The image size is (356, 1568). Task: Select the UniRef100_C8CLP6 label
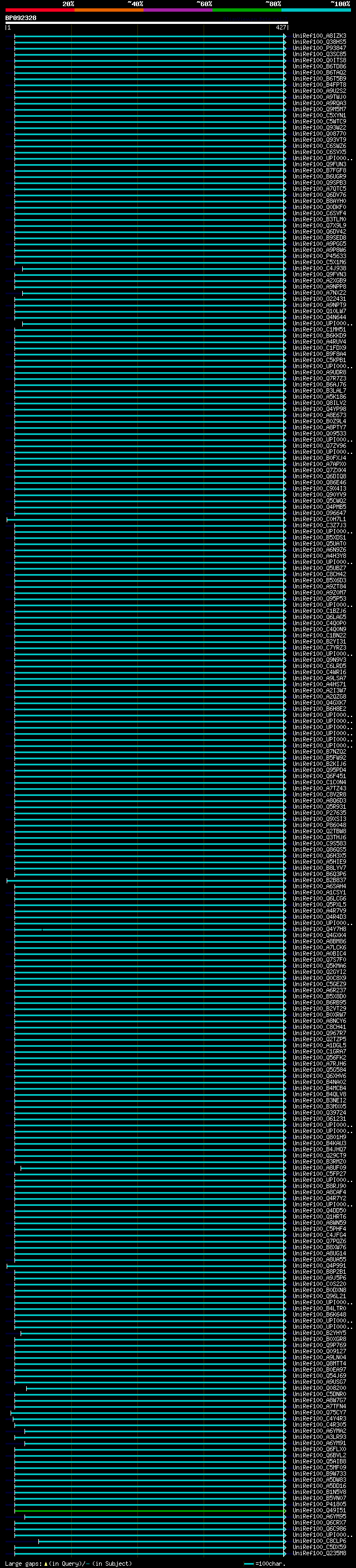pyautogui.click(x=319, y=1541)
